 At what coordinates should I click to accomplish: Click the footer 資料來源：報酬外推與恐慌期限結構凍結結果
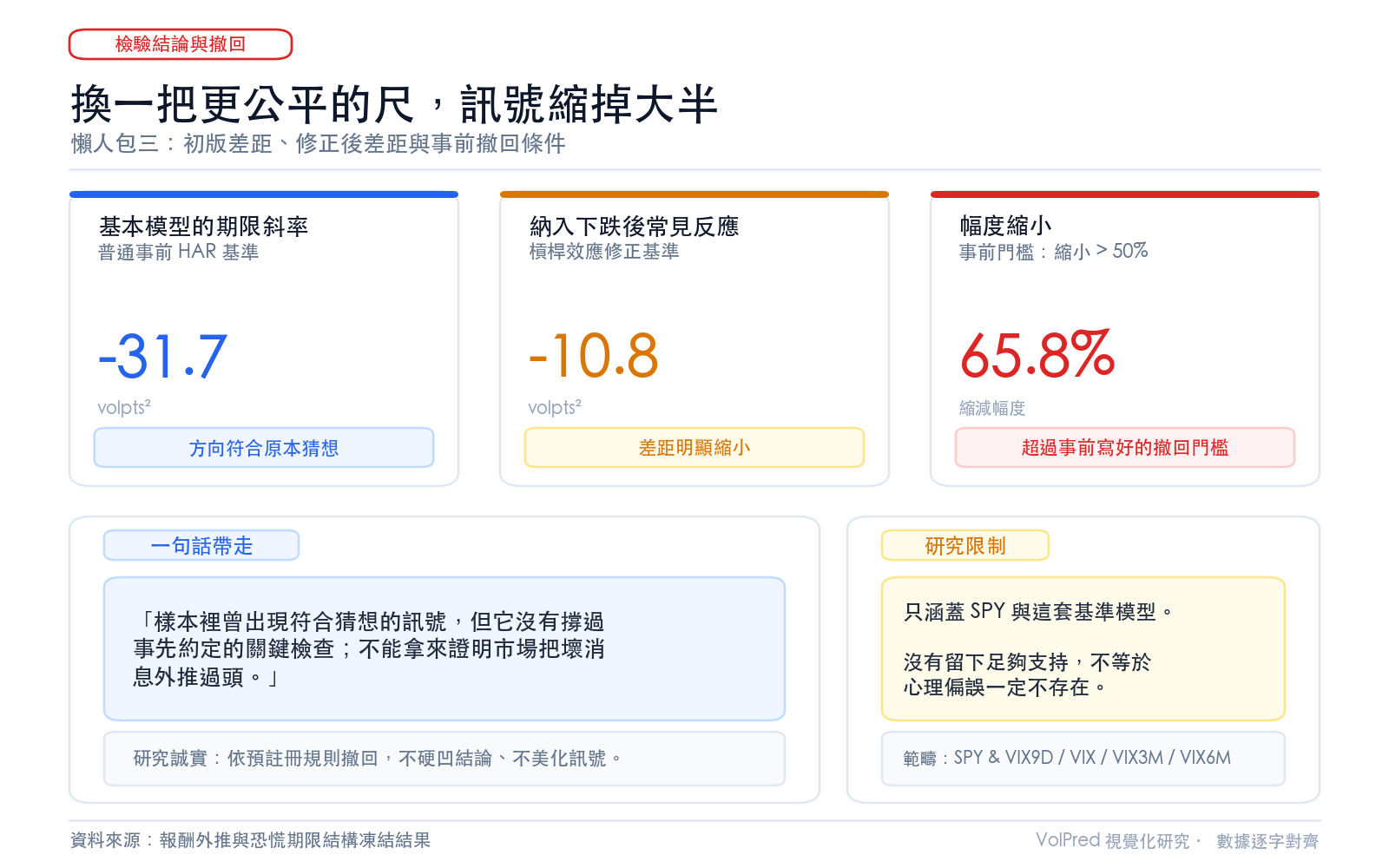(251, 840)
